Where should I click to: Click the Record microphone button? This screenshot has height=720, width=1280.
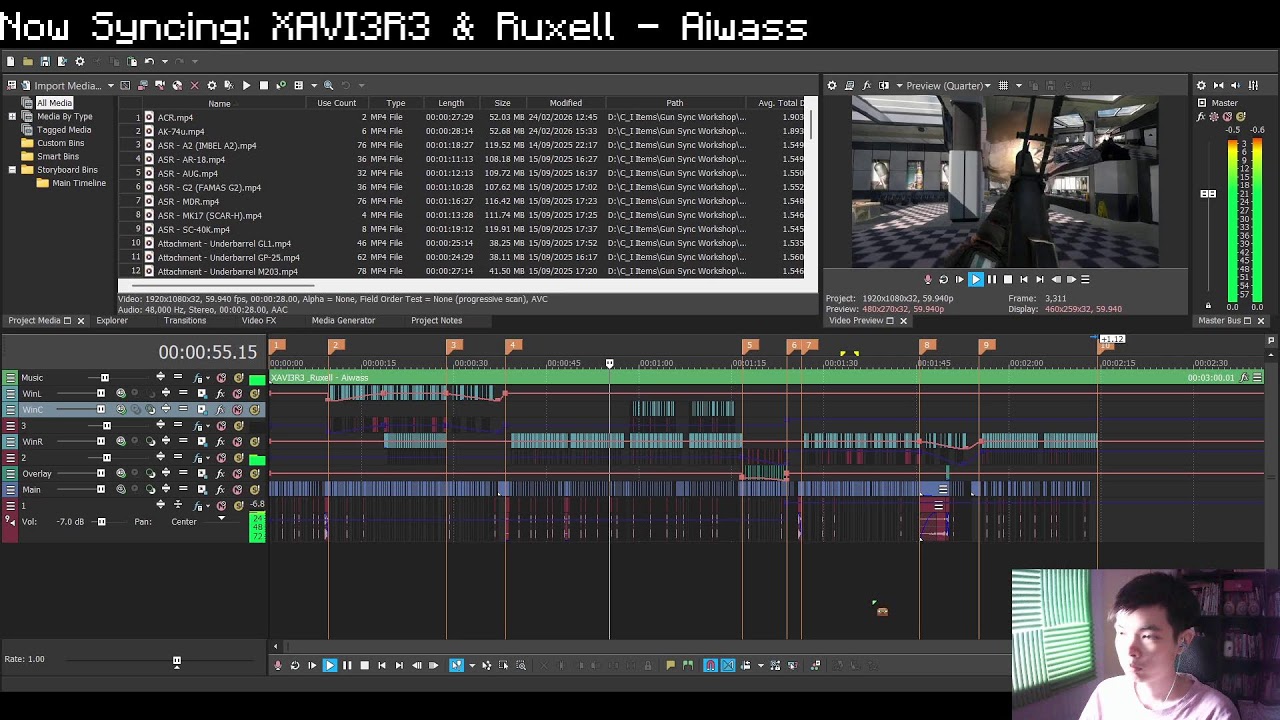pos(278,665)
